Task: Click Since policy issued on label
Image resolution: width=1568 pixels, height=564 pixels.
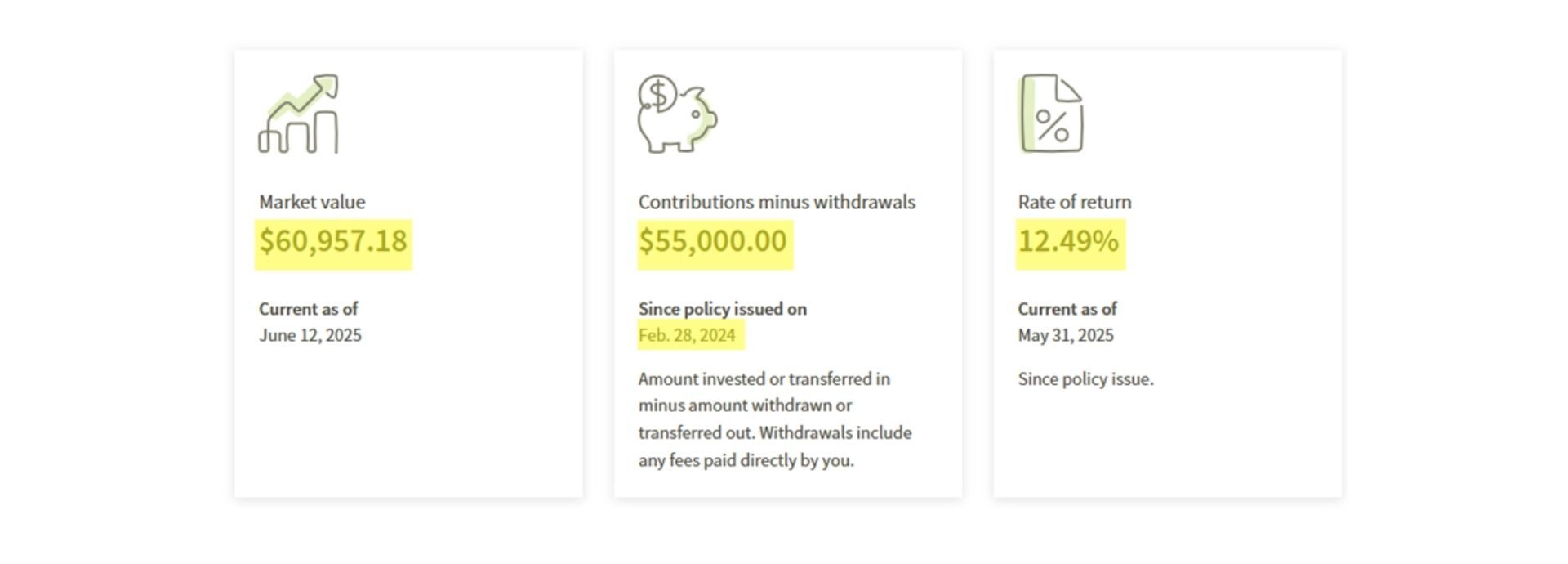Action: coord(723,309)
